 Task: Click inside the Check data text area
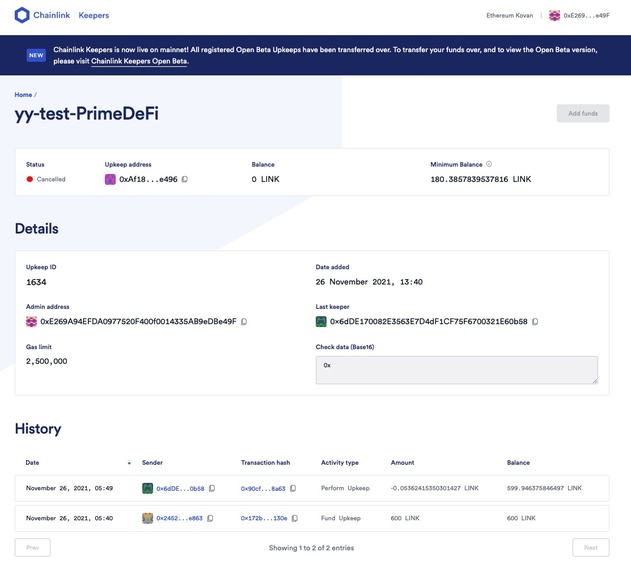[x=456, y=370]
